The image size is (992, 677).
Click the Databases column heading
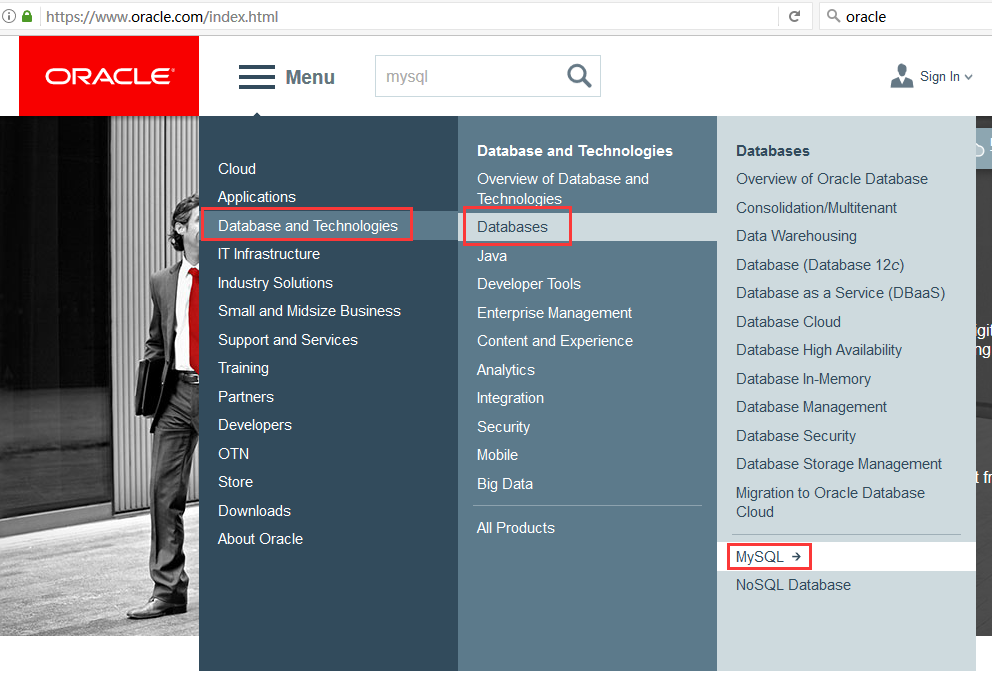point(773,151)
